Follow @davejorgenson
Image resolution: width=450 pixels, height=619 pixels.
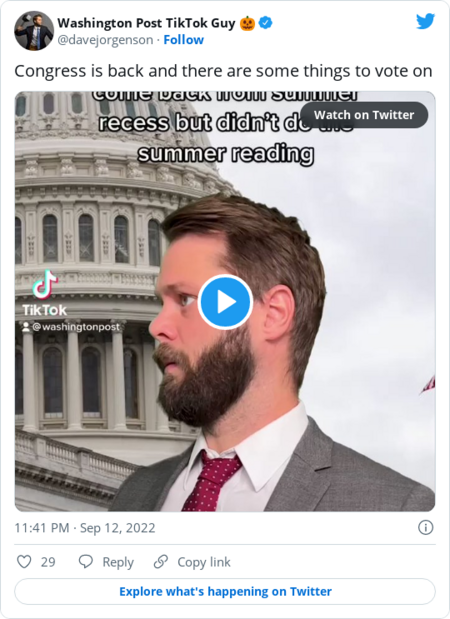184,40
